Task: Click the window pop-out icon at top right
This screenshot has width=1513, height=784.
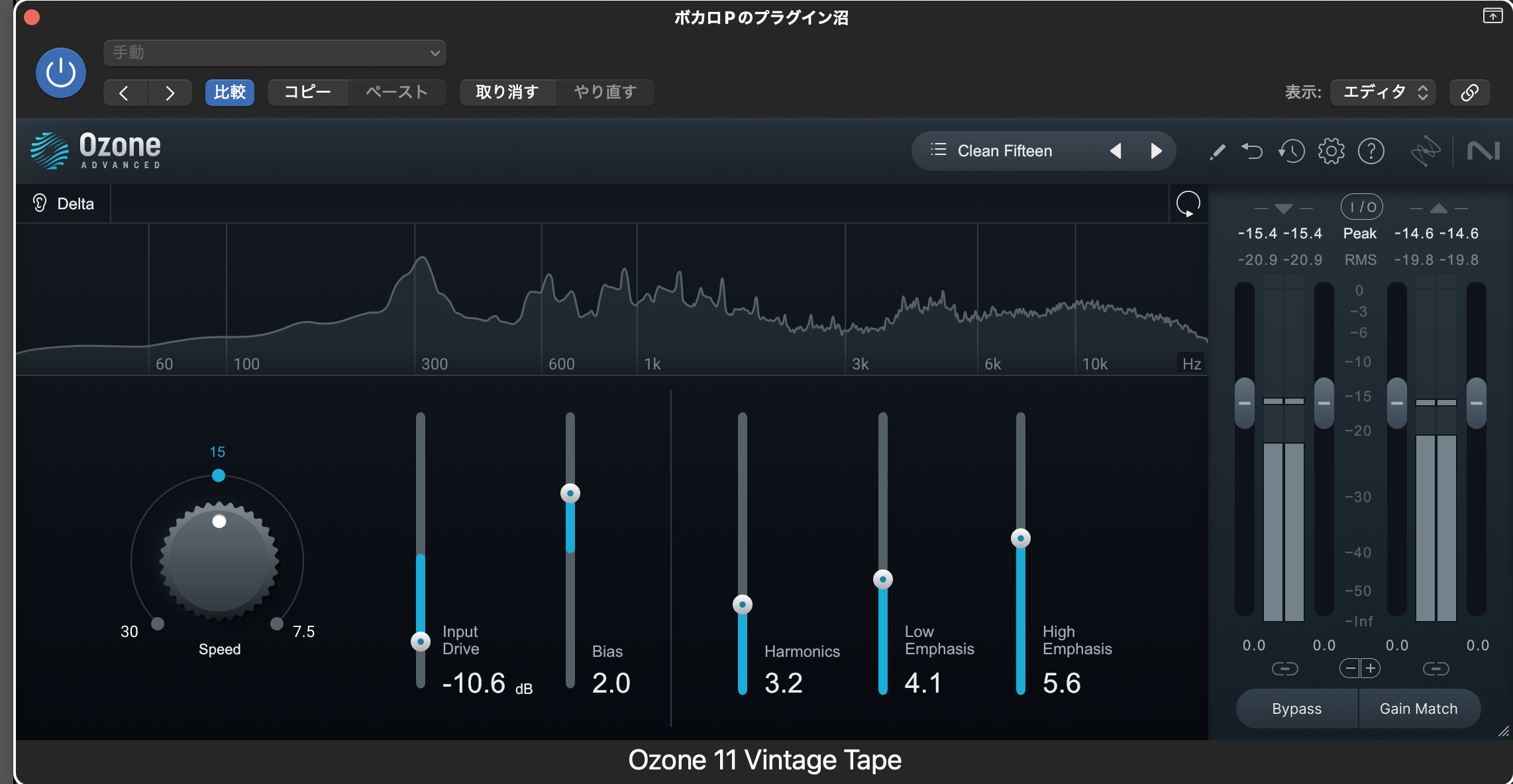Action: [1492, 16]
